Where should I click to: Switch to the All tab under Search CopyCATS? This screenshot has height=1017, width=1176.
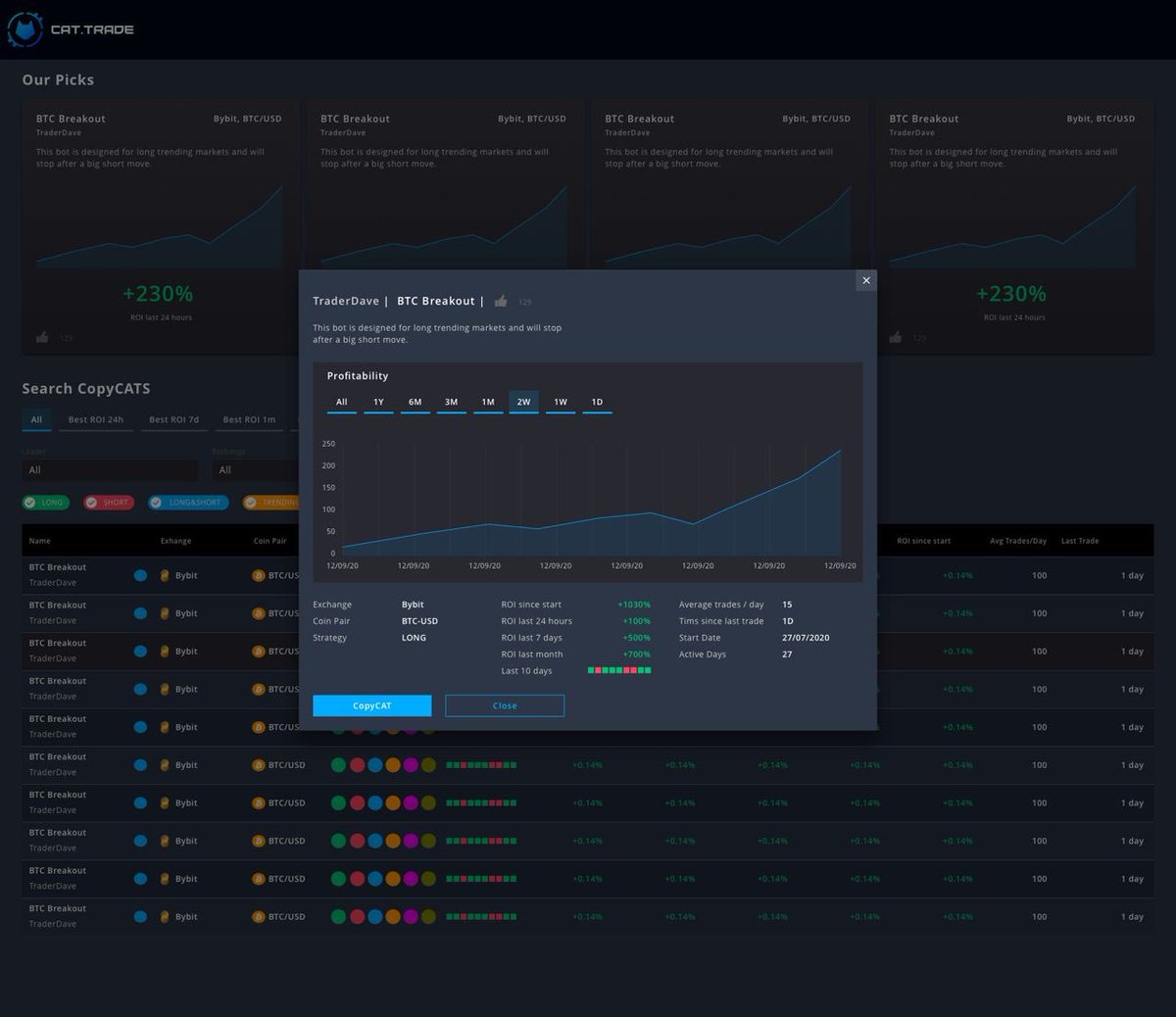[x=36, y=420]
